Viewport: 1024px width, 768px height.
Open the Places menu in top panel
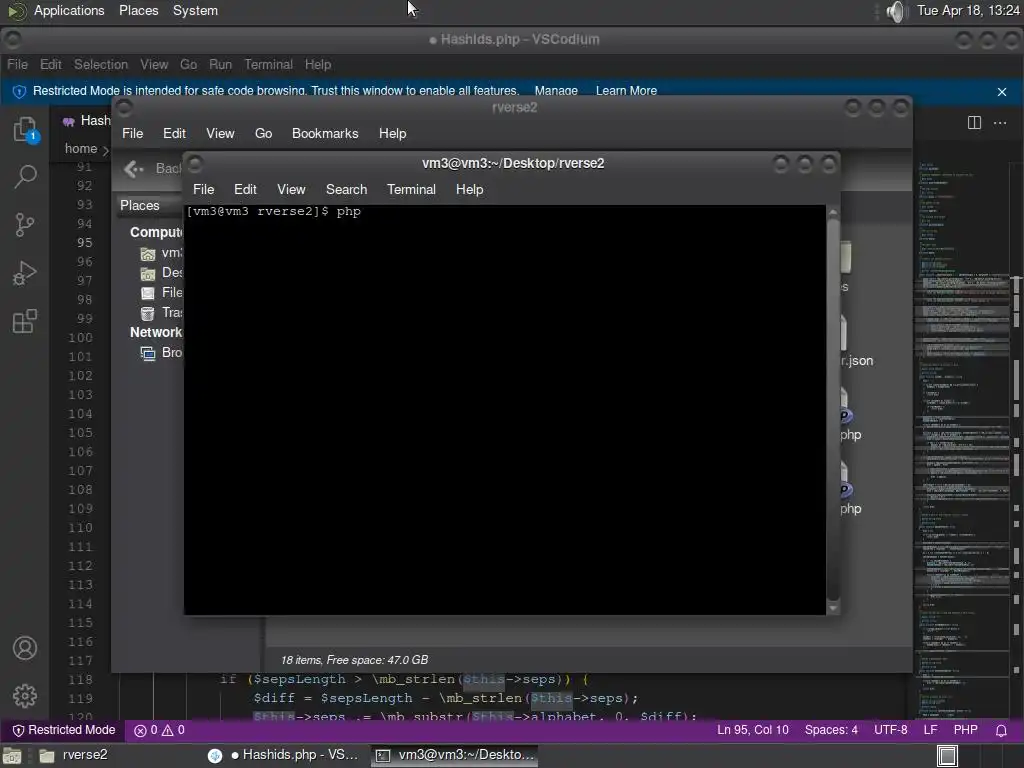point(138,10)
